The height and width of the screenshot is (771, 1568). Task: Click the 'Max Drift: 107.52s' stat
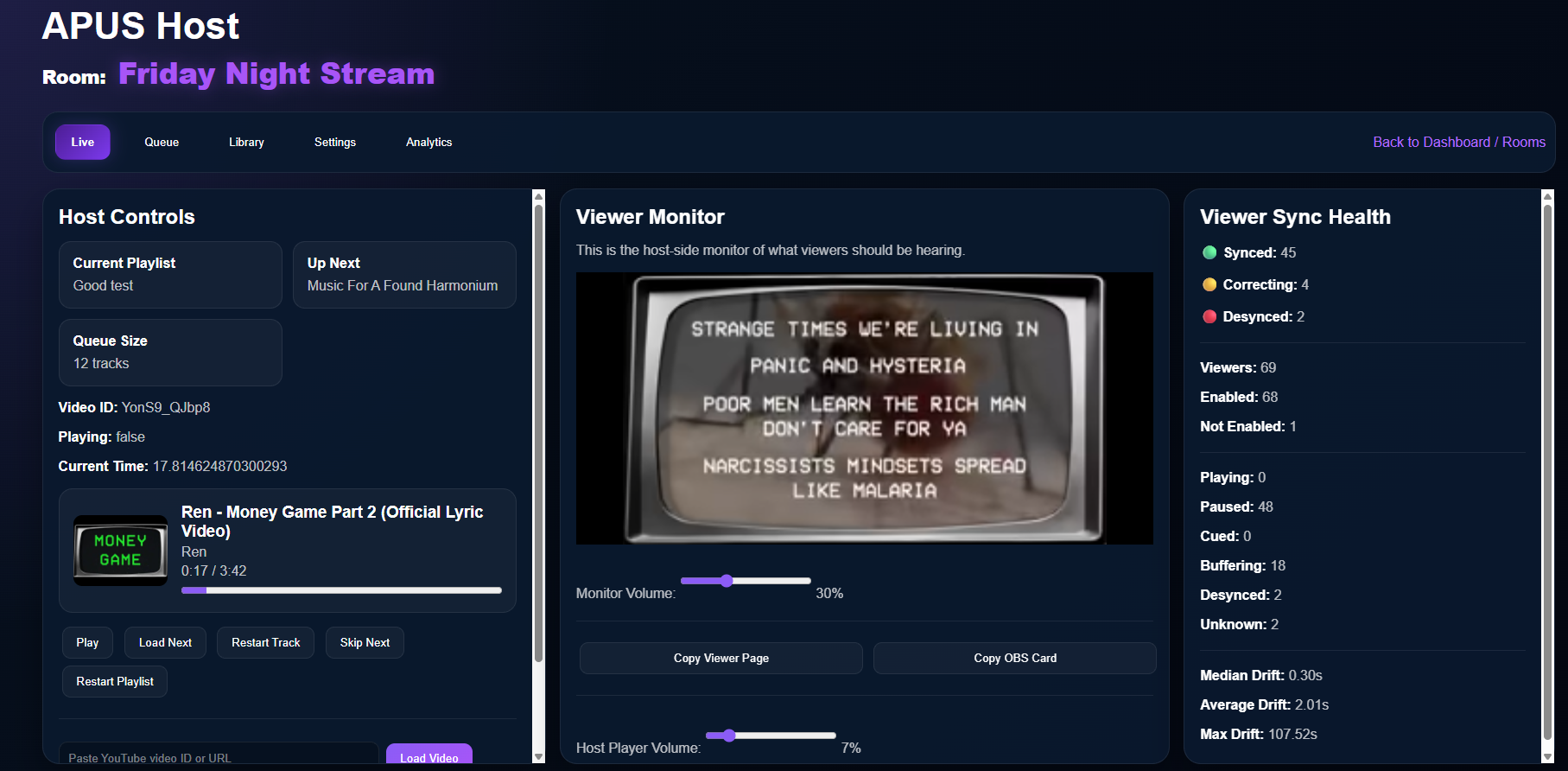pos(1259,734)
